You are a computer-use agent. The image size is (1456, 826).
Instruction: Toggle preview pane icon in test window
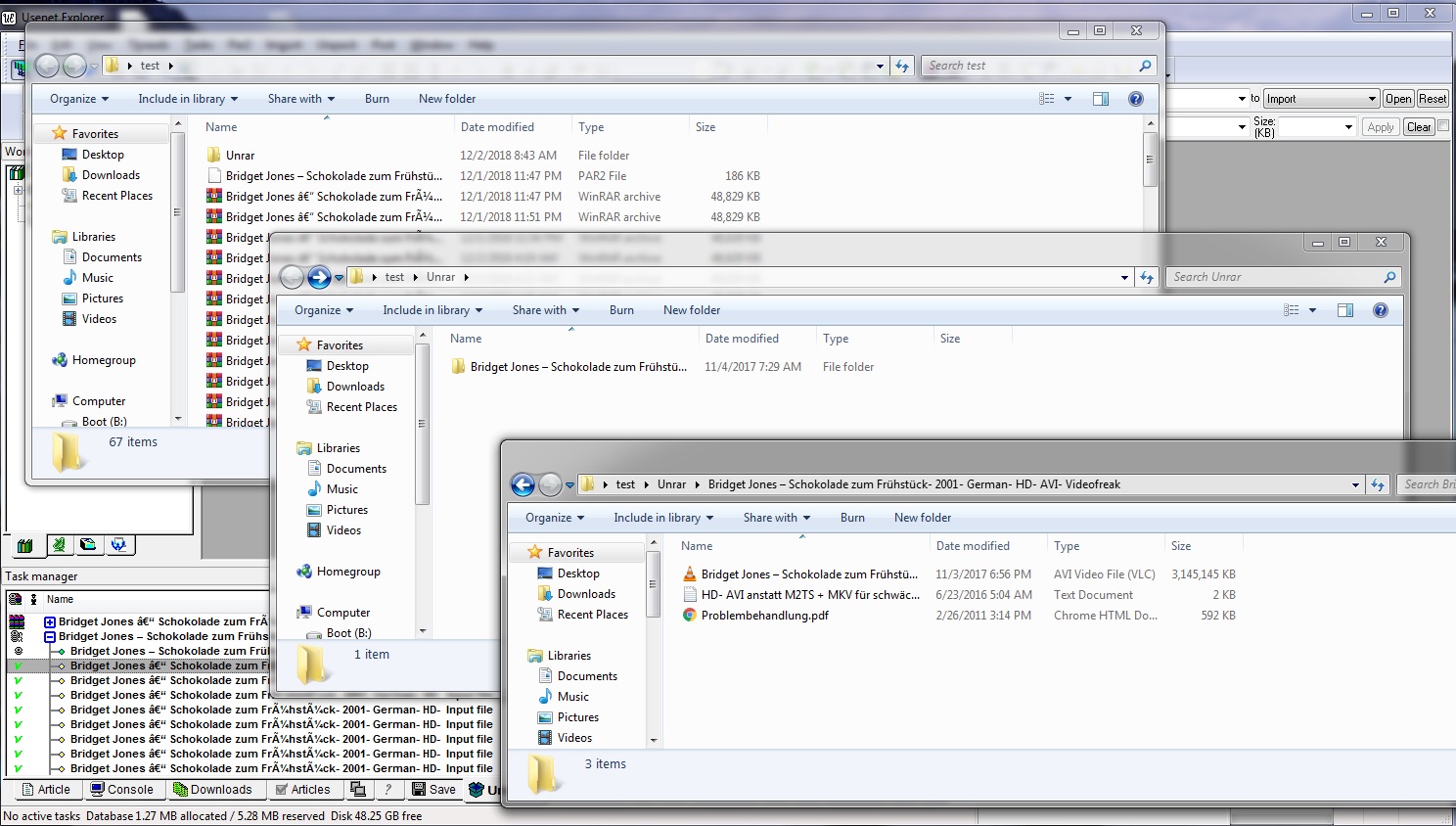[1101, 99]
